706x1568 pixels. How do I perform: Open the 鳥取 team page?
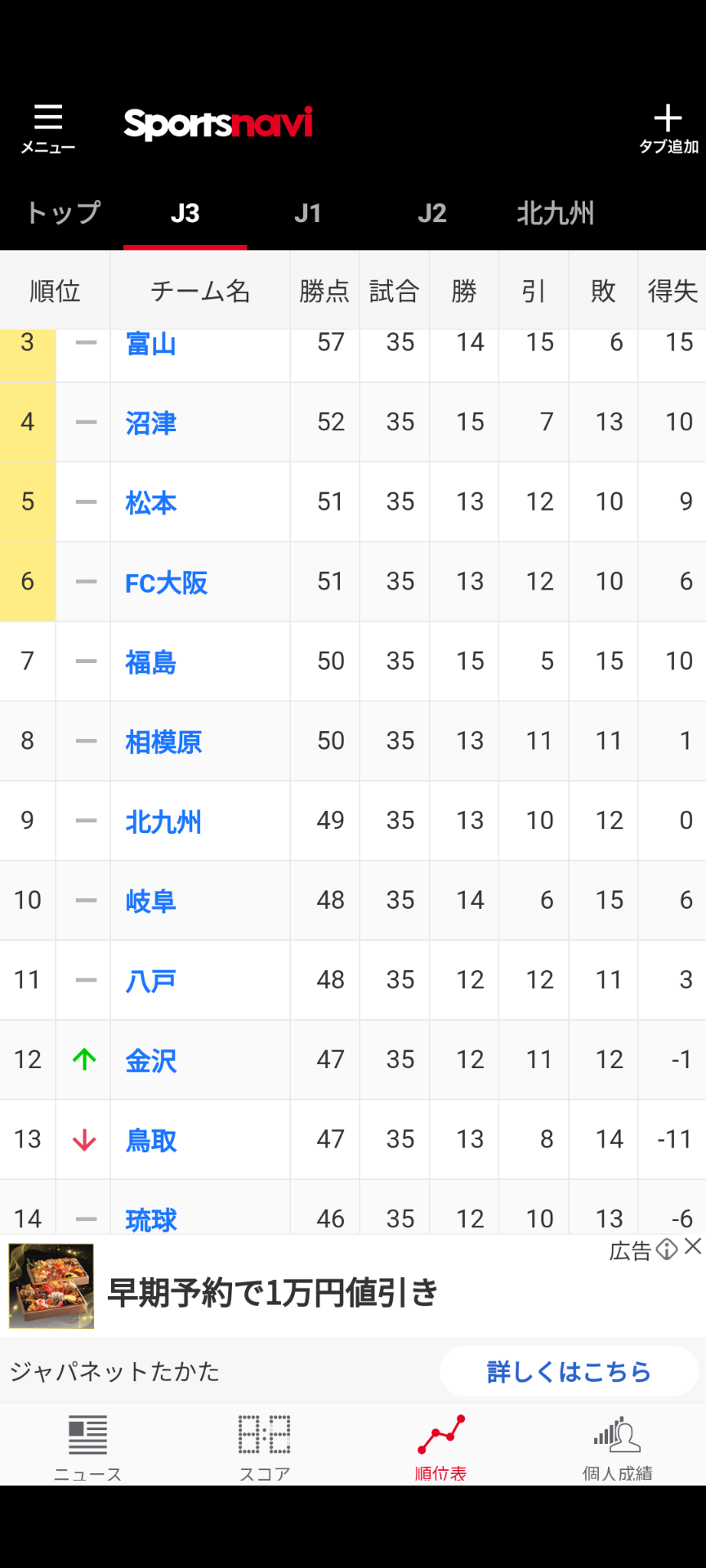(x=151, y=1140)
